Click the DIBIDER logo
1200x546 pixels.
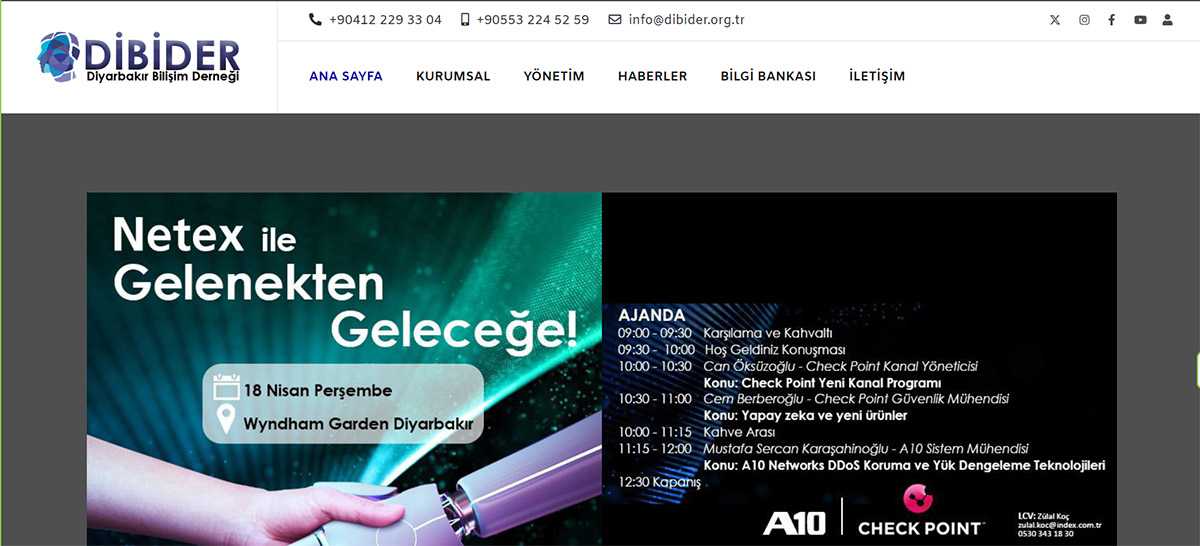pos(139,57)
